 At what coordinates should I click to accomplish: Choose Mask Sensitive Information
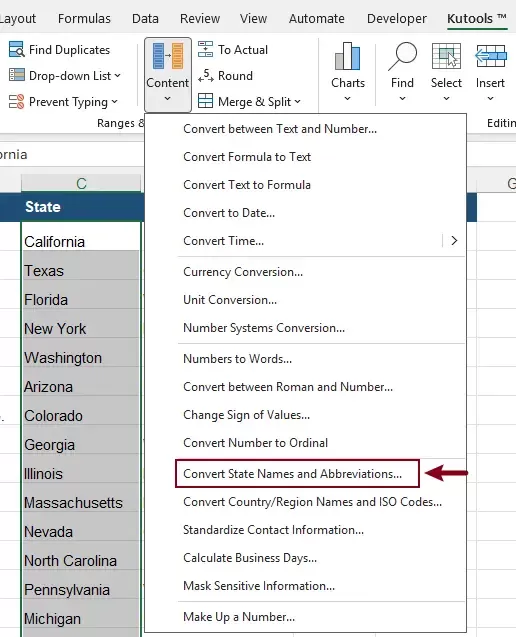click(306, 586)
